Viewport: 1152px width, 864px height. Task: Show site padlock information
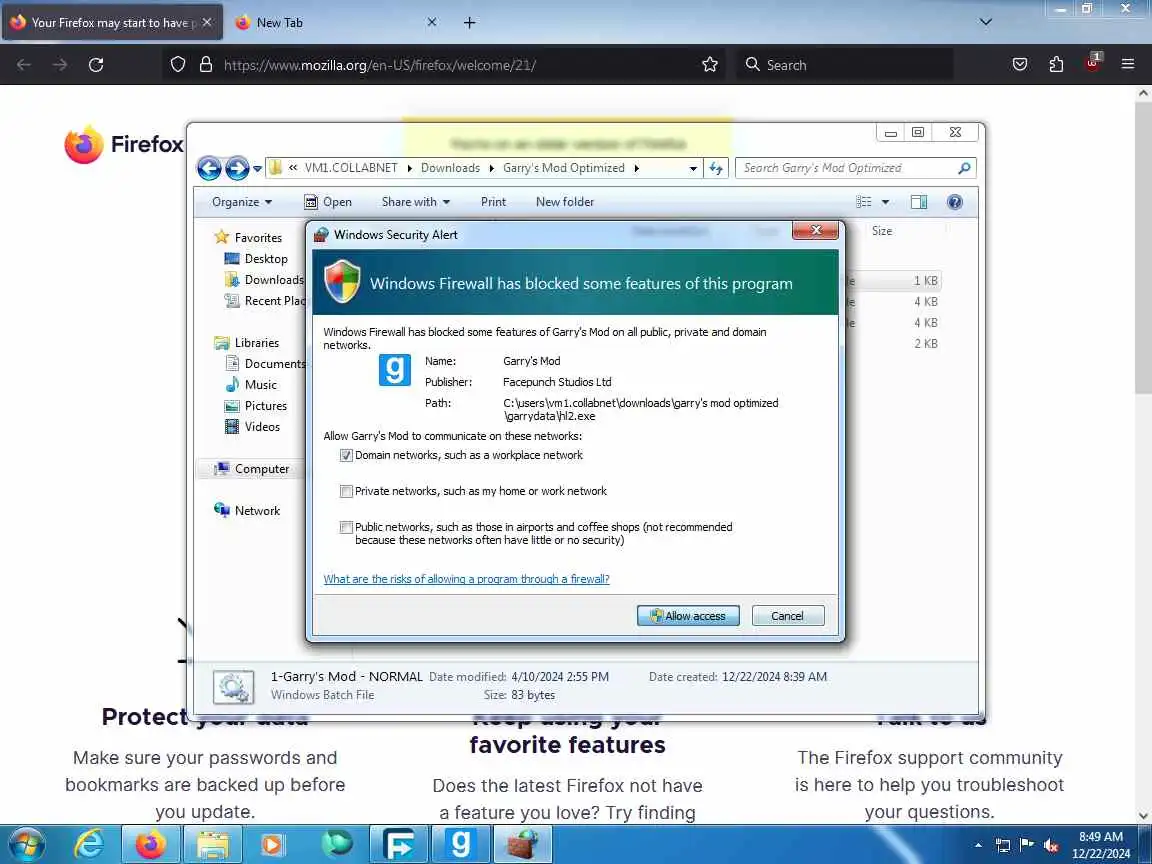click(x=206, y=65)
